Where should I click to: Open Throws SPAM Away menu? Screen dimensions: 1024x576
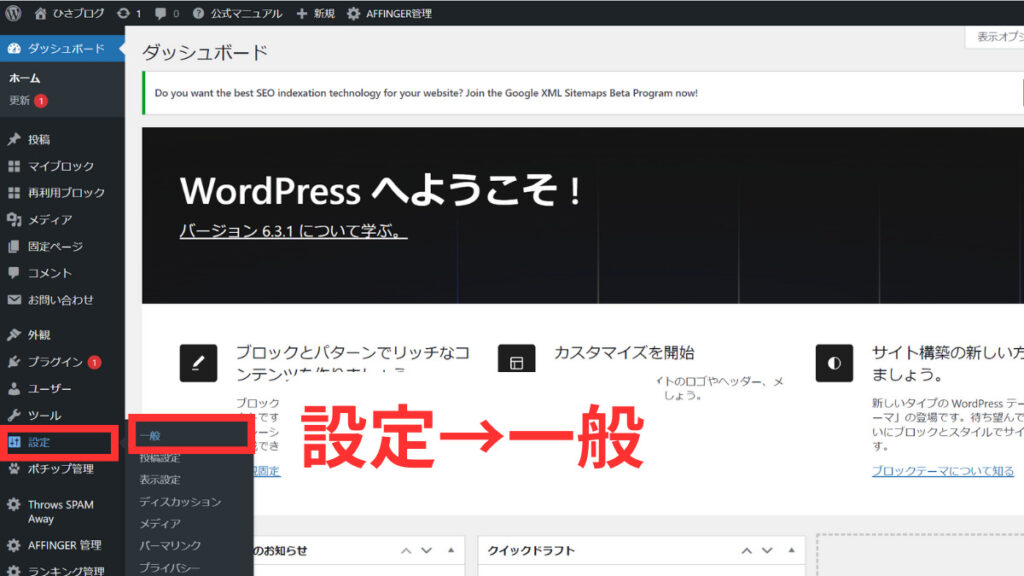pyautogui.click(x=62, y=511)
